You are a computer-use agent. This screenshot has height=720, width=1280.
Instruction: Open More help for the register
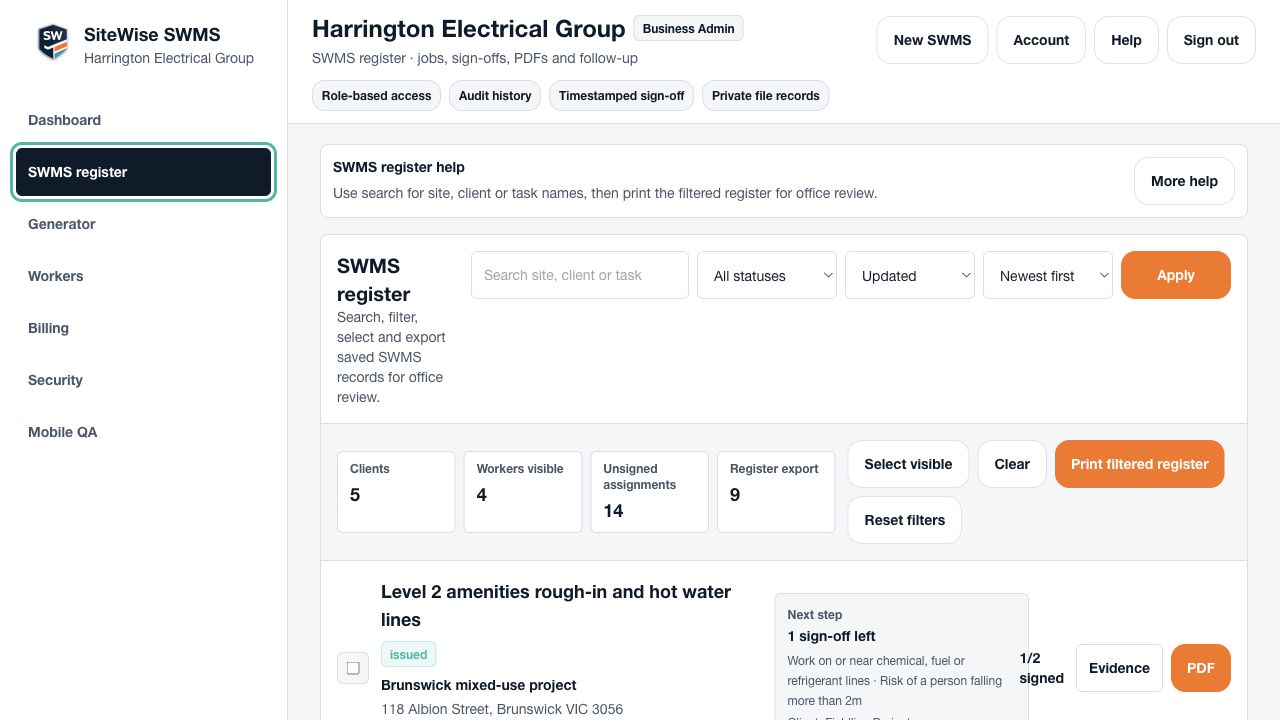tap(1184, 181)
